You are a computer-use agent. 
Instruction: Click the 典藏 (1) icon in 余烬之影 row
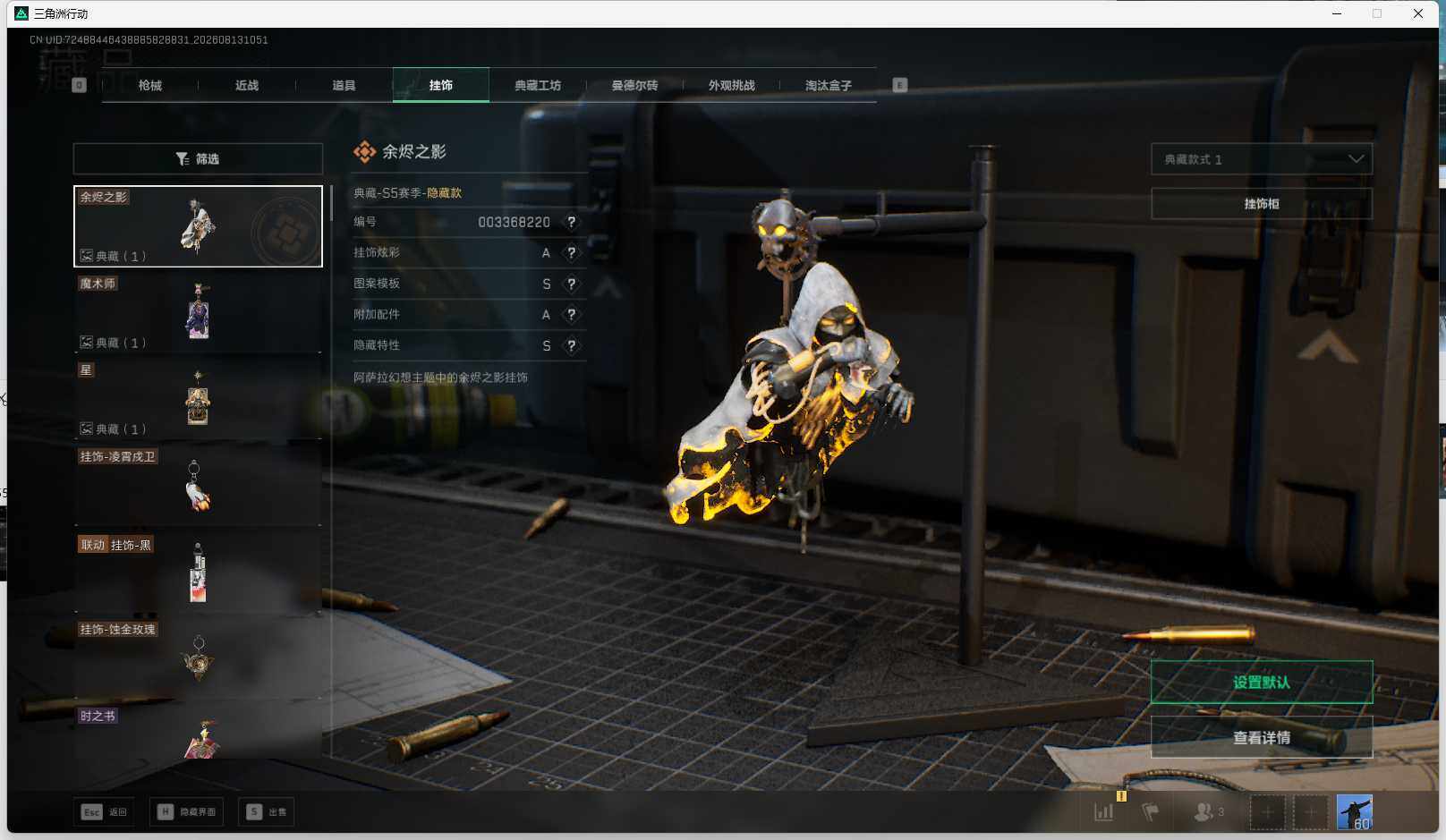coord(87,256)
